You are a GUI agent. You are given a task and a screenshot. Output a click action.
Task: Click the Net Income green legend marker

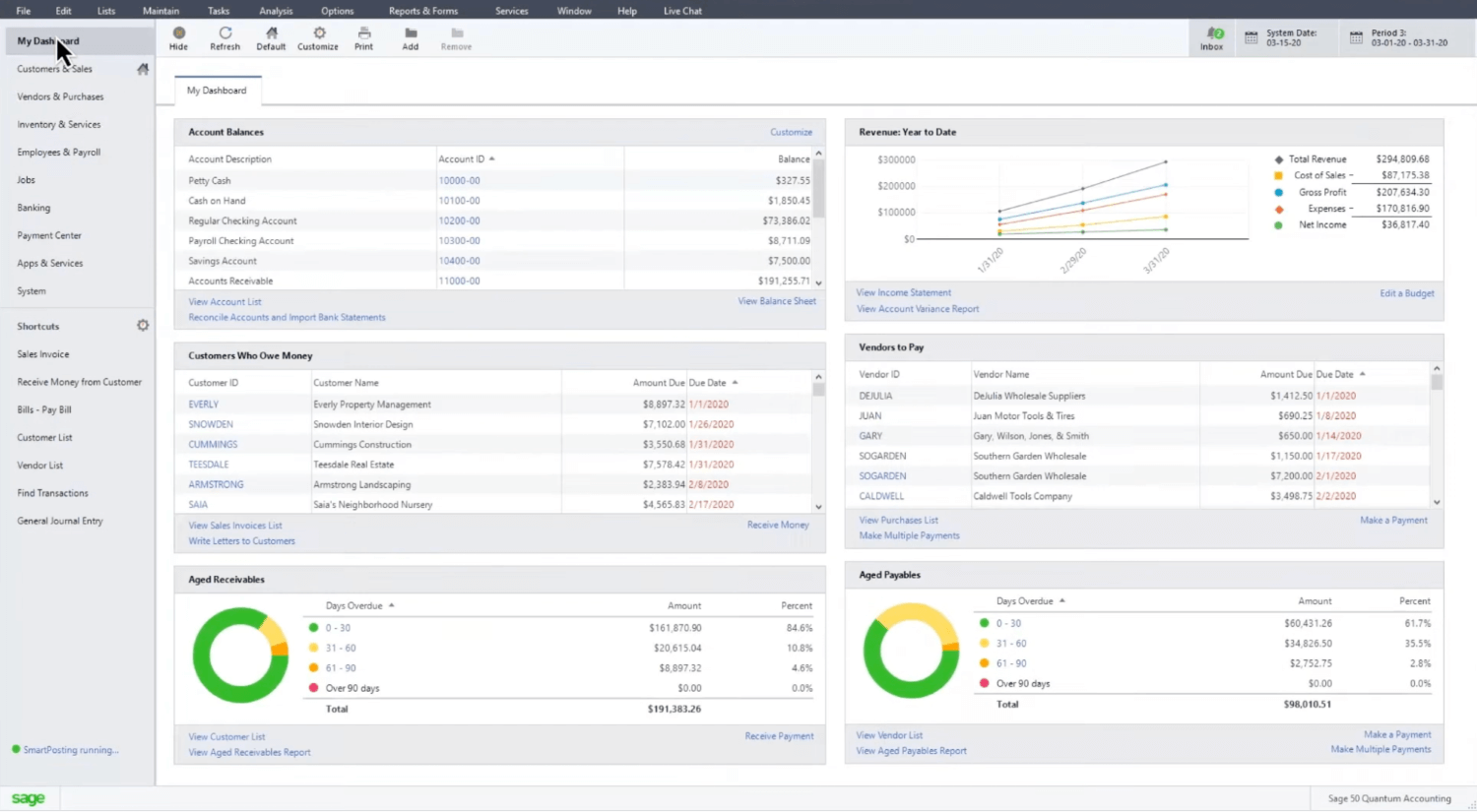click(x=1278, y=225)
